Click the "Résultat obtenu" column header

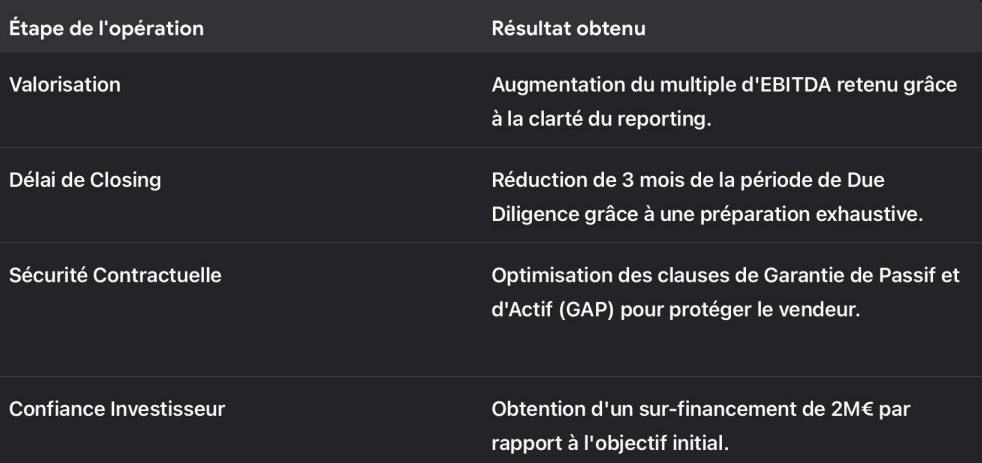[x=568, y=28]
